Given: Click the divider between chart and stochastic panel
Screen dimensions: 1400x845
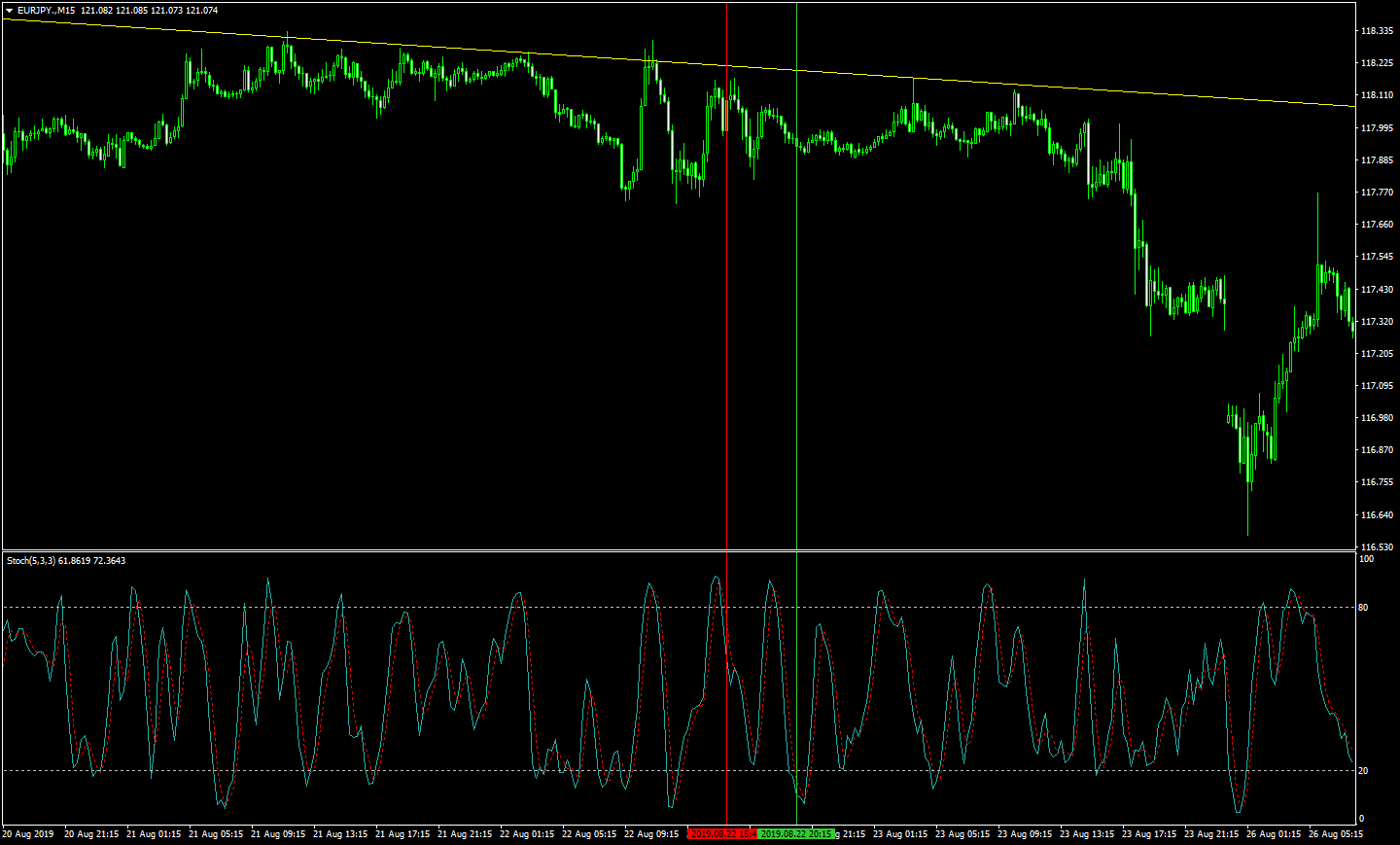Looking at the screenshot, I should coord(681,551).
